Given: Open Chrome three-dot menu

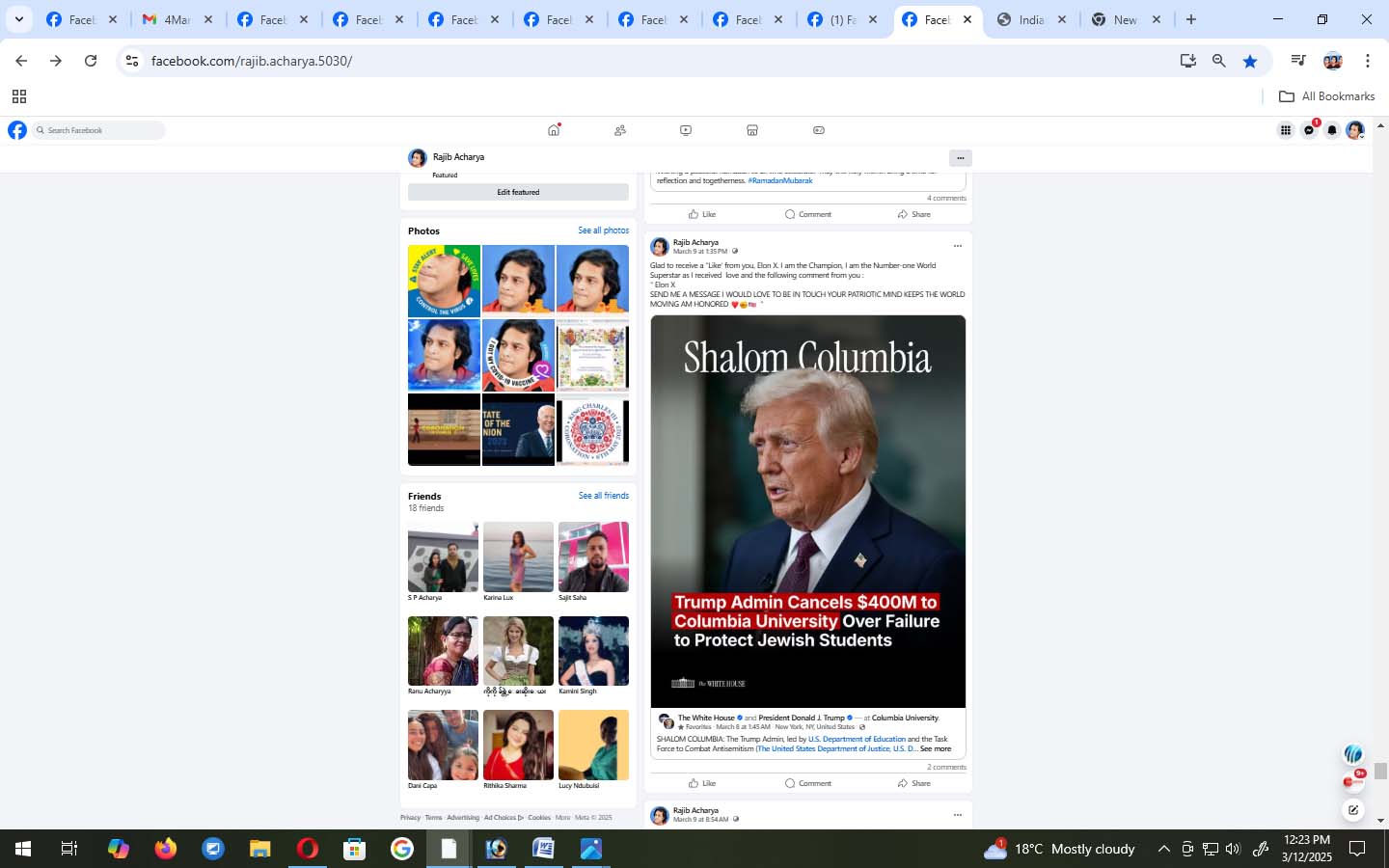Looking at the screenshot, I should (1368, 61).
